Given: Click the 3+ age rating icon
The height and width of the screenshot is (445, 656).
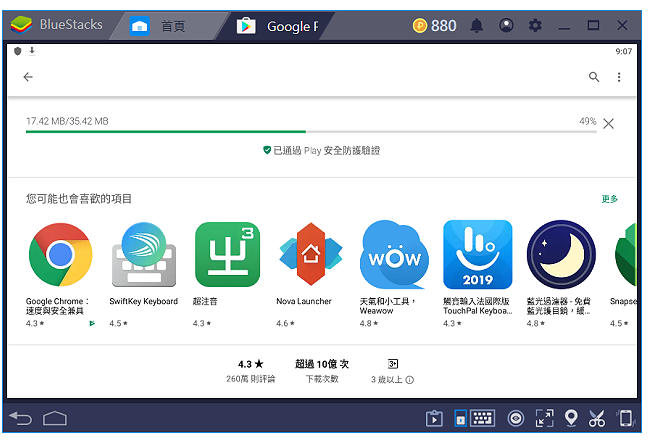Looking at the screenshot, I should tap(393, 364).
